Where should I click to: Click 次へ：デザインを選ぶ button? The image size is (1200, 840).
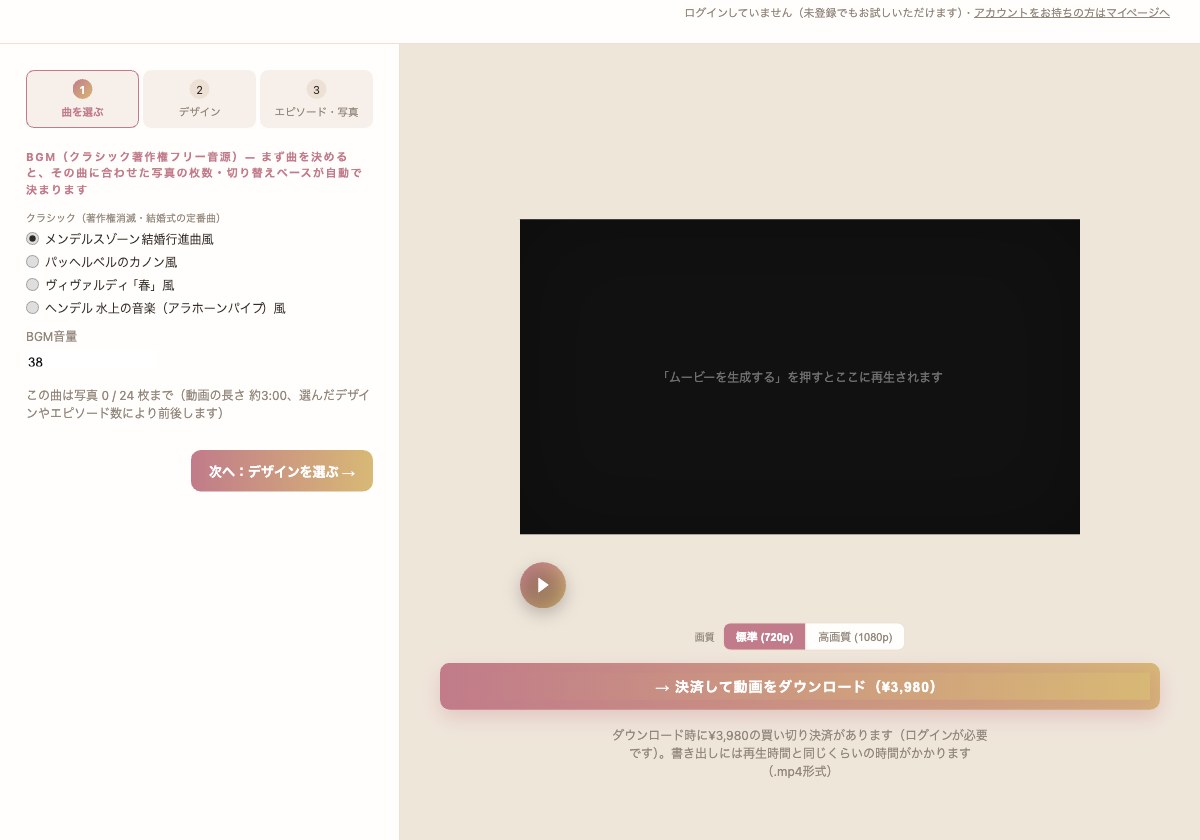point(282,471)
